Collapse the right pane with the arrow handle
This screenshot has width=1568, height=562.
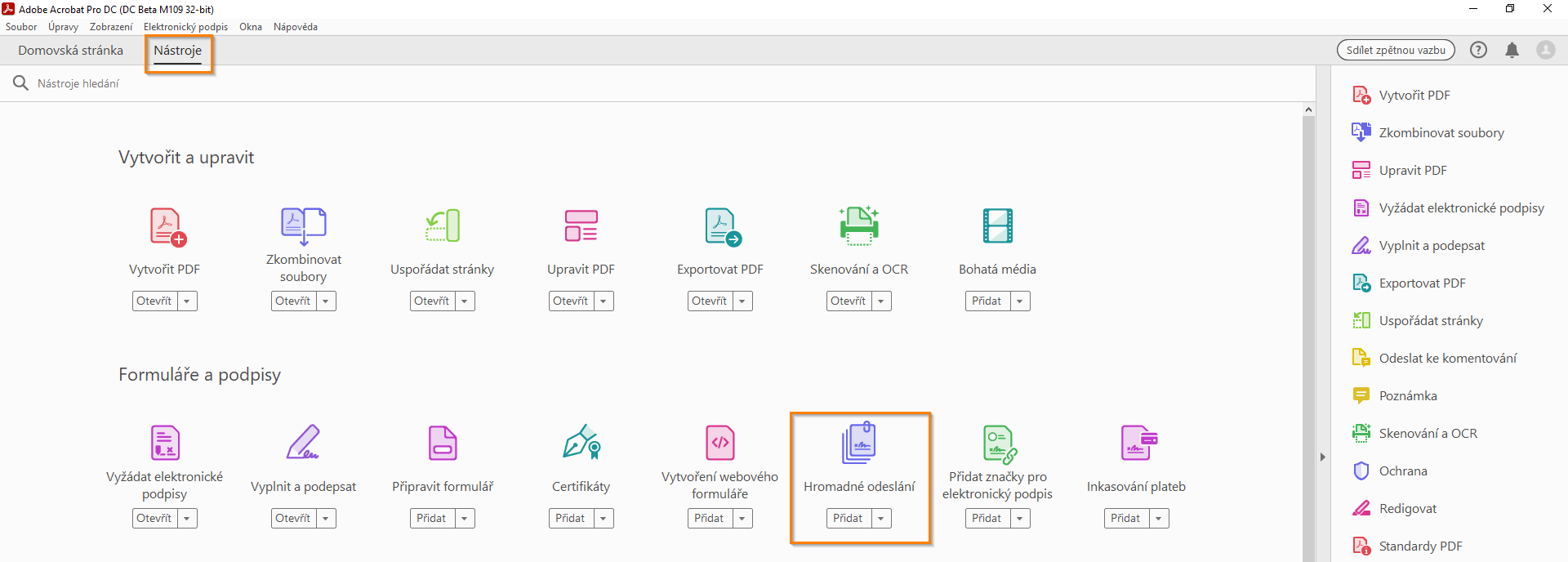[1323, 457]
